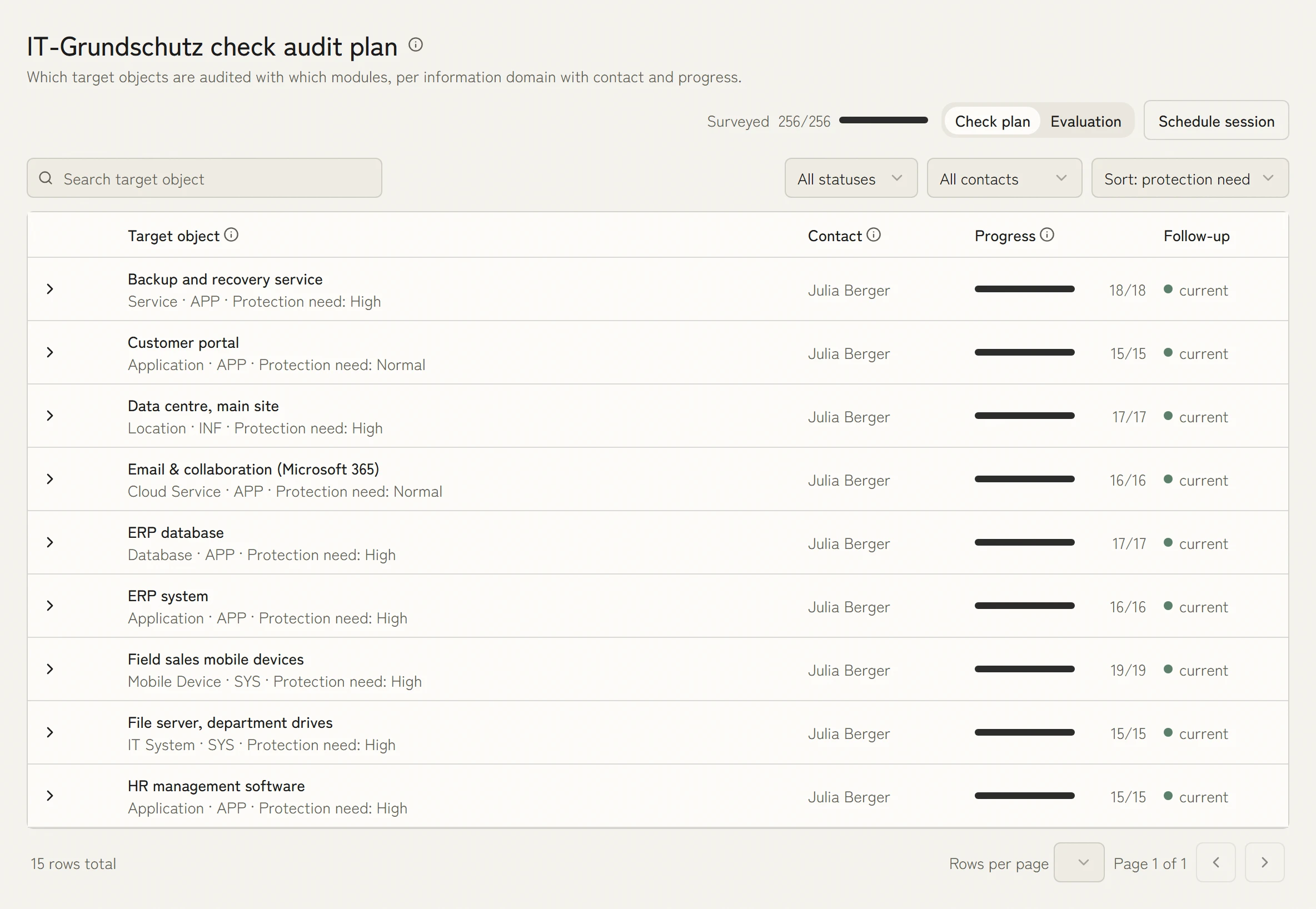1316x909 pixels.
Task: Click the 19/19 progress count
Action: [x=1128, y=670]
